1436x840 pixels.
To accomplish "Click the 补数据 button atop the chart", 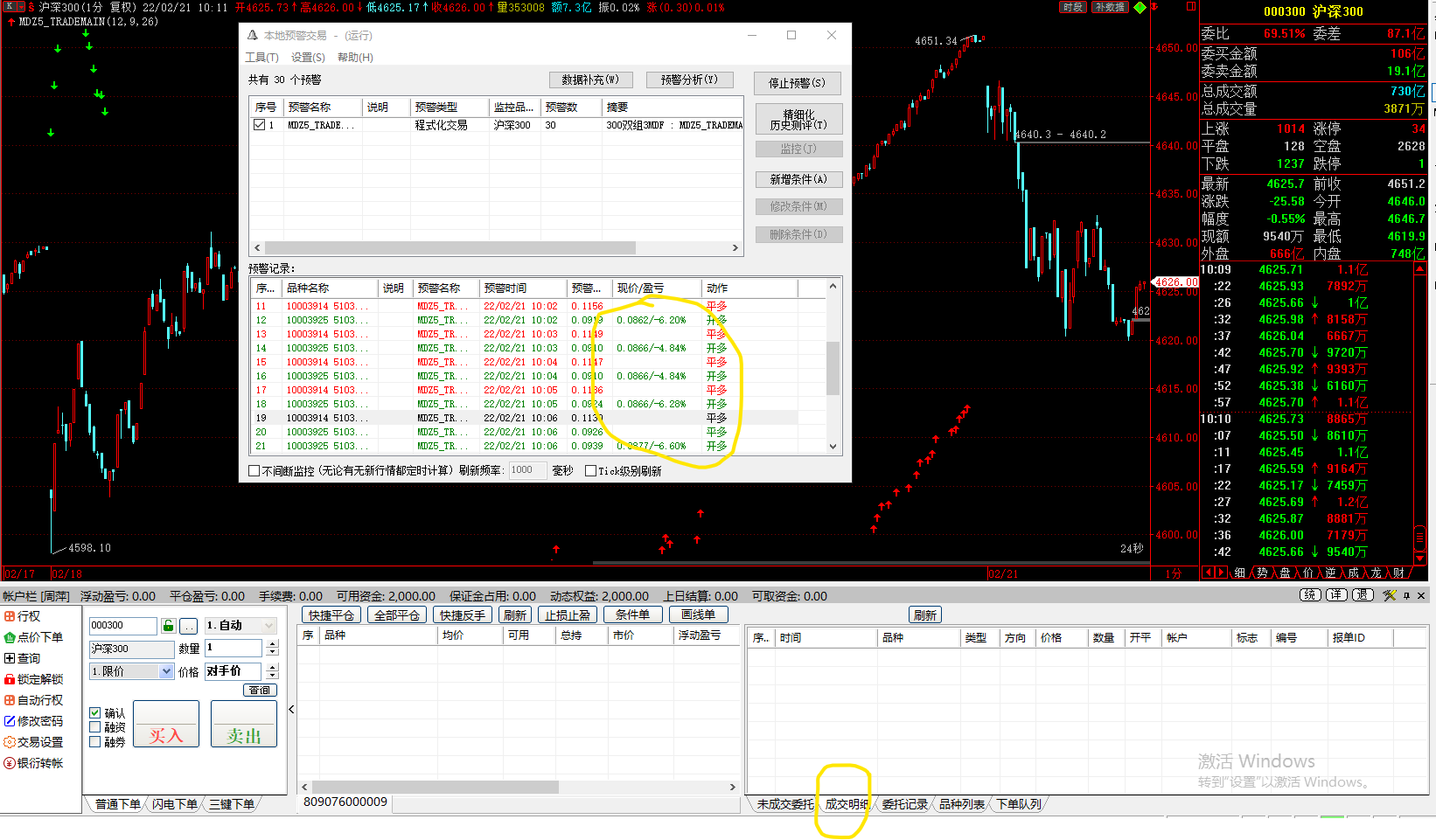I will 1110,7.
